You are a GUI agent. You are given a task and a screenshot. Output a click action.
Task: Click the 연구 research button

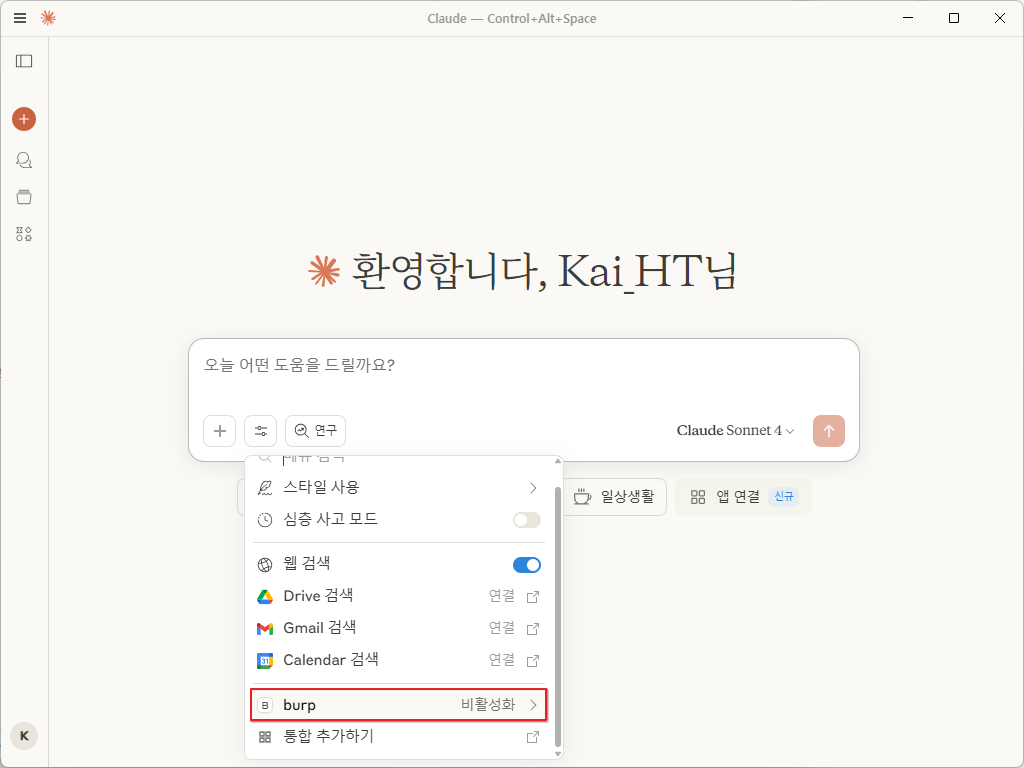tap(315, 431)
